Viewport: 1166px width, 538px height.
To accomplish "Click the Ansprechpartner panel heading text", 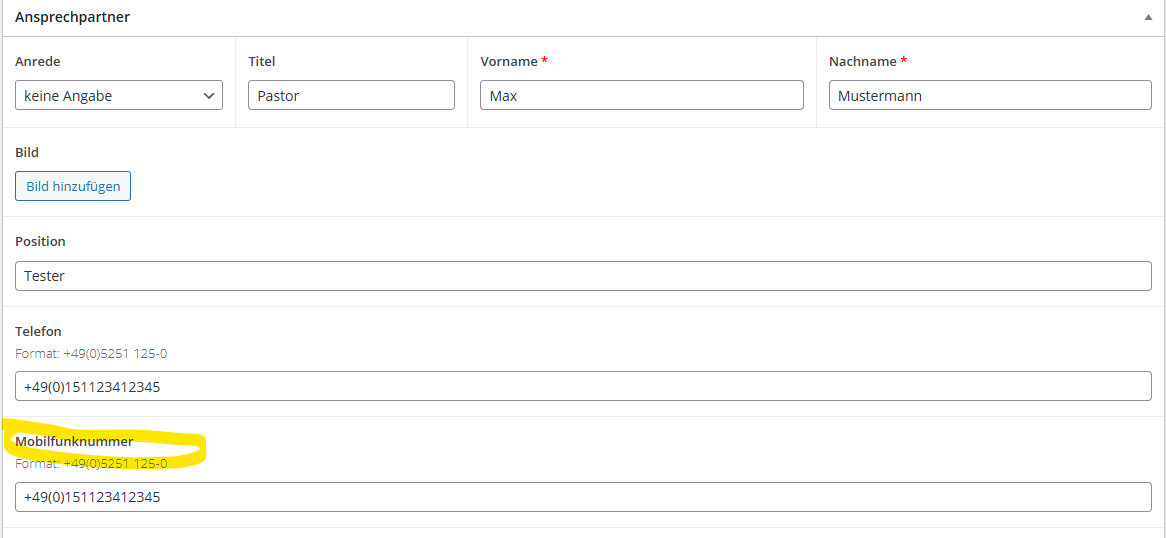I will coord(72,17).
